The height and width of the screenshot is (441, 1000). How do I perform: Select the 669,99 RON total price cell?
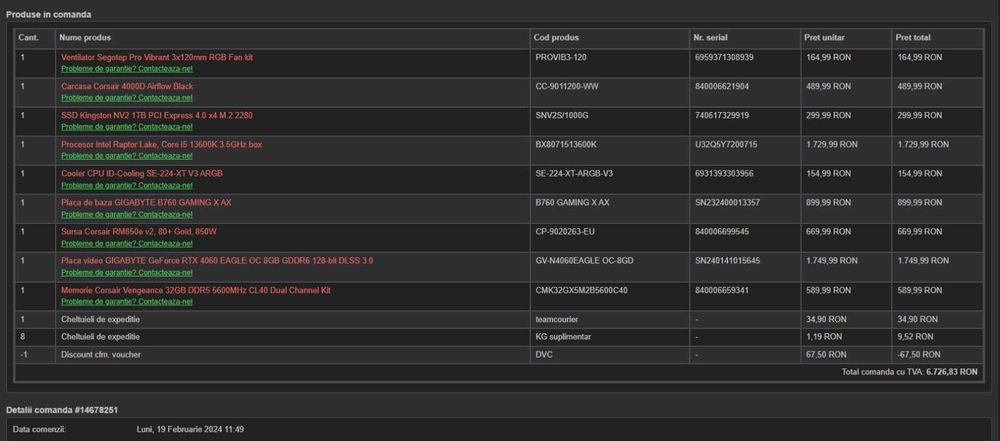pos(920,232)
